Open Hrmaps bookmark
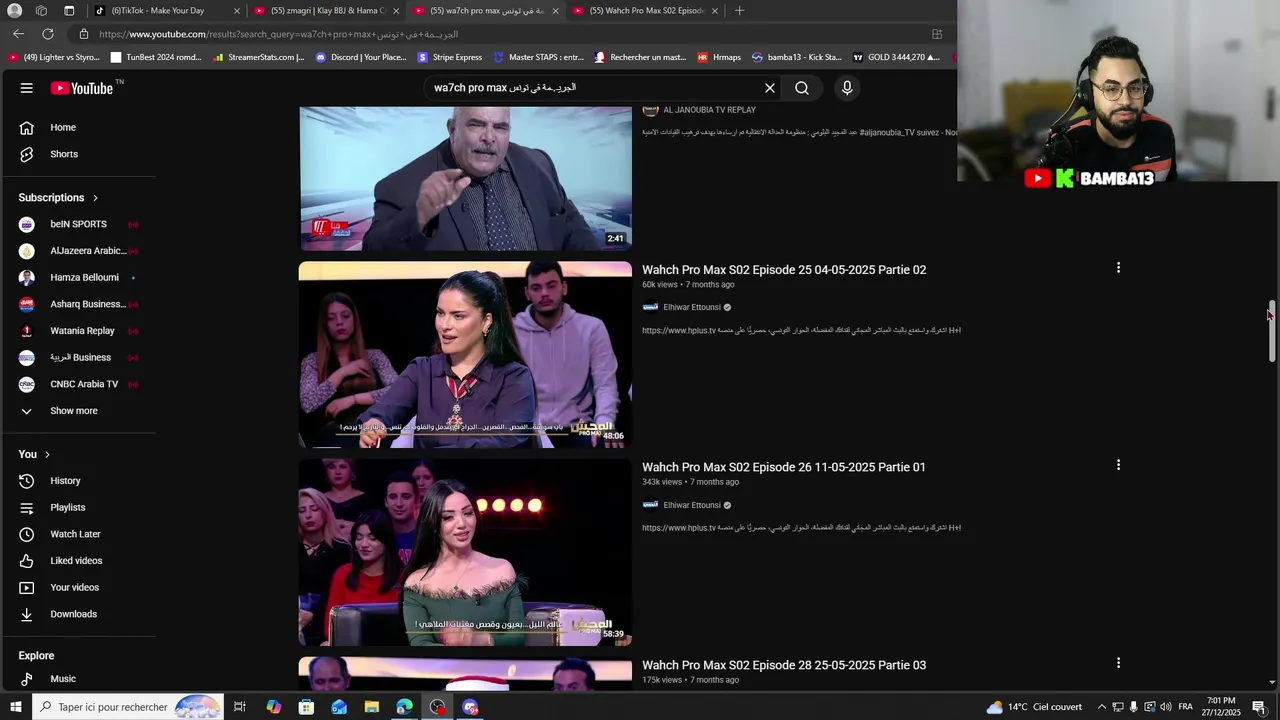This screenshot has height=720, width=1280. [x=719, y=57]
